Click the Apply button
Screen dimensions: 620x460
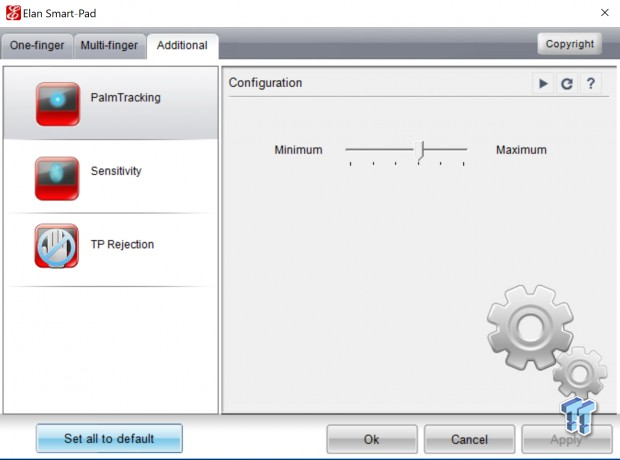(x=567, y=439)
